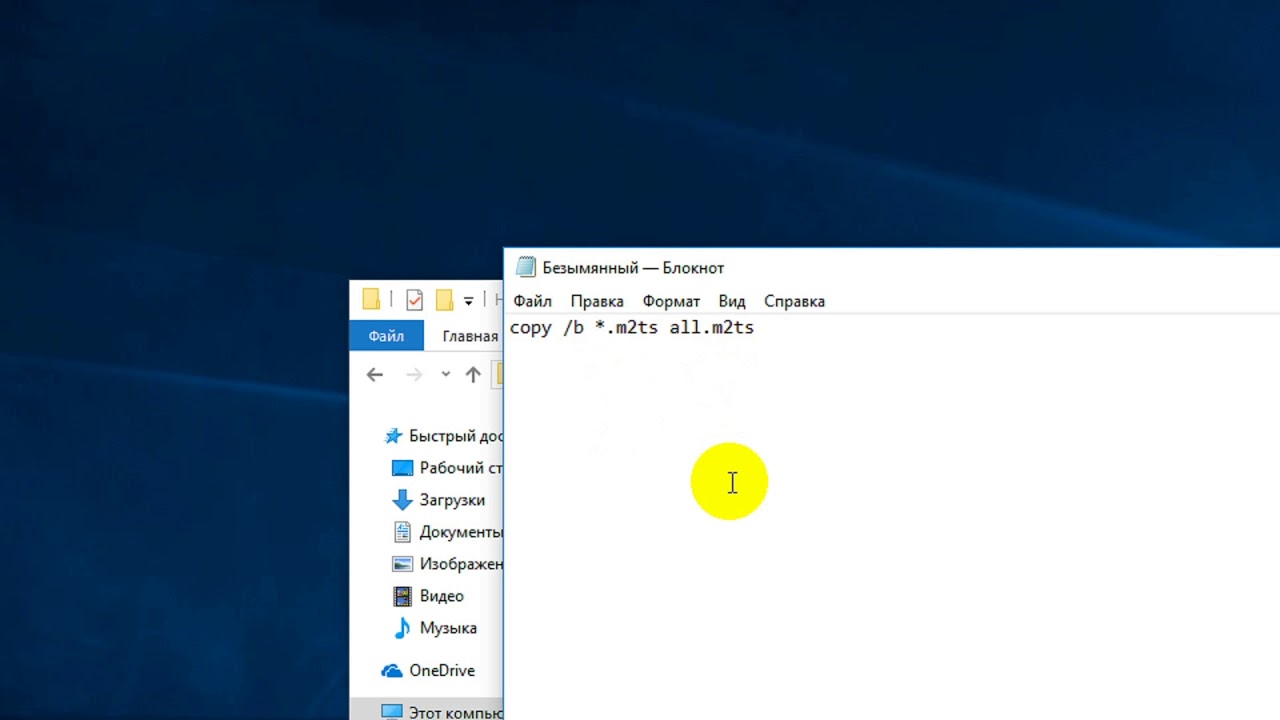
Task: Click the Properties checkmark quick access icon
Action: [x=415, y=299]
